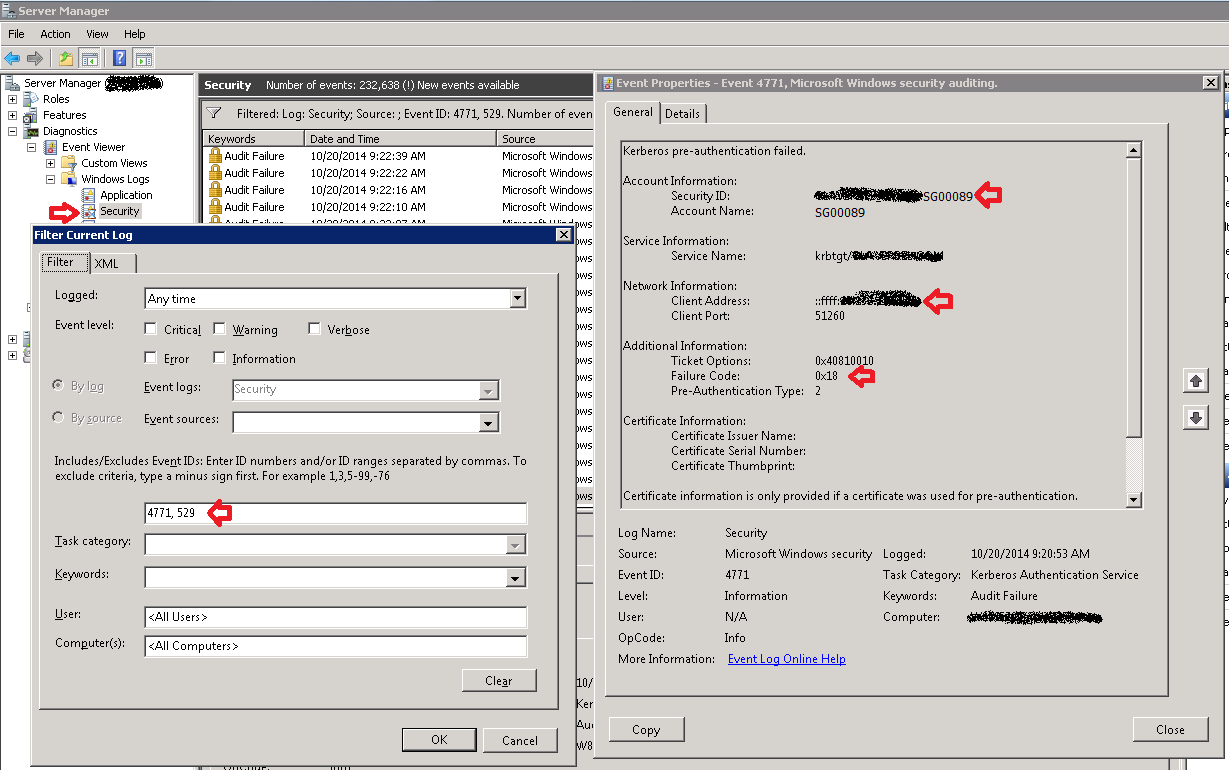Screen dimensions: 1229x770
Task: Click the lock icon of the 9:22:16 AM event
Action: click(x=215, y=190)
